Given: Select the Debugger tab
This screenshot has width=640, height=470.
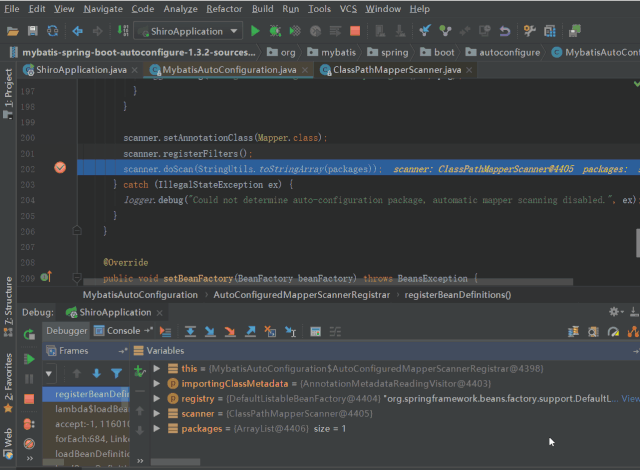Looking at the screenshot, I should [67, 331].
